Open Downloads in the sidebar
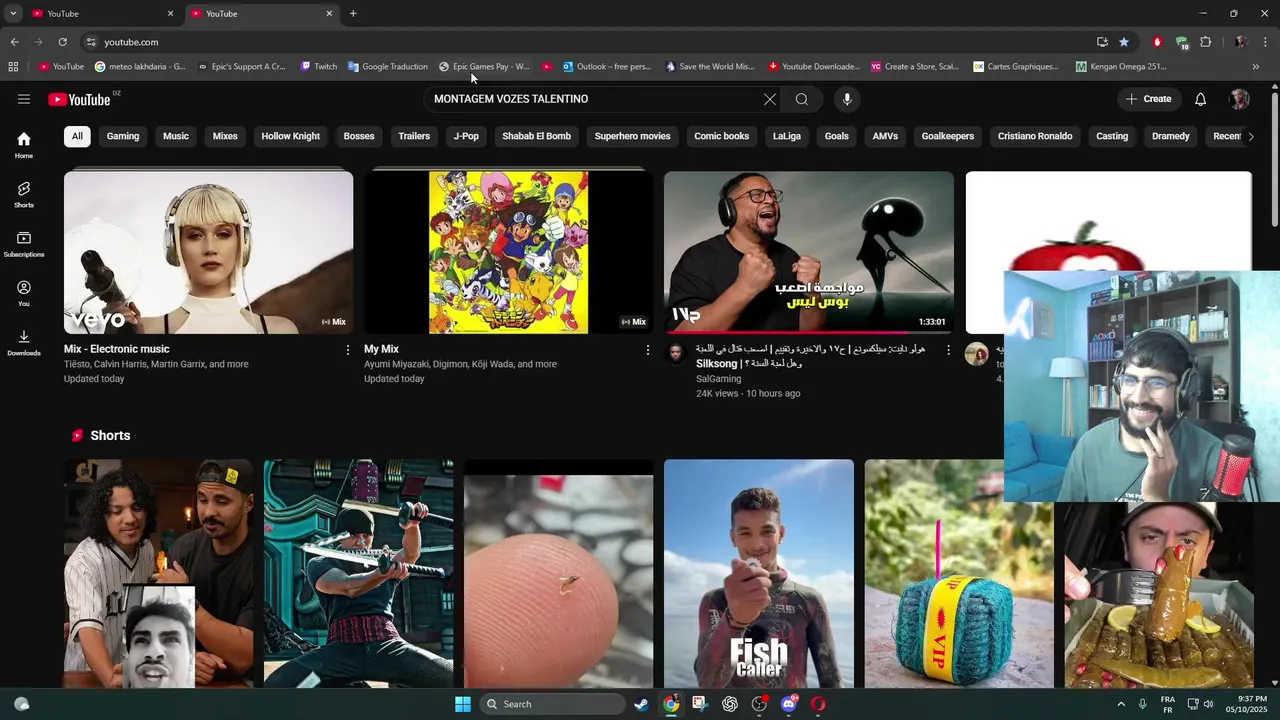The height and width of the screenshot is (720, 1280). (x=24, y=341)
